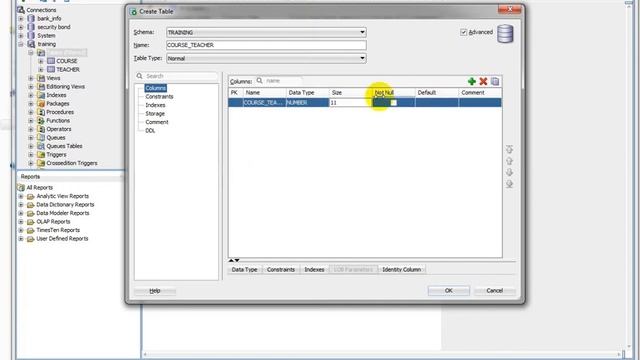Click the Columns name filter box
The image size is (640, 360).
pyautogui.click(x=279, y=81)
